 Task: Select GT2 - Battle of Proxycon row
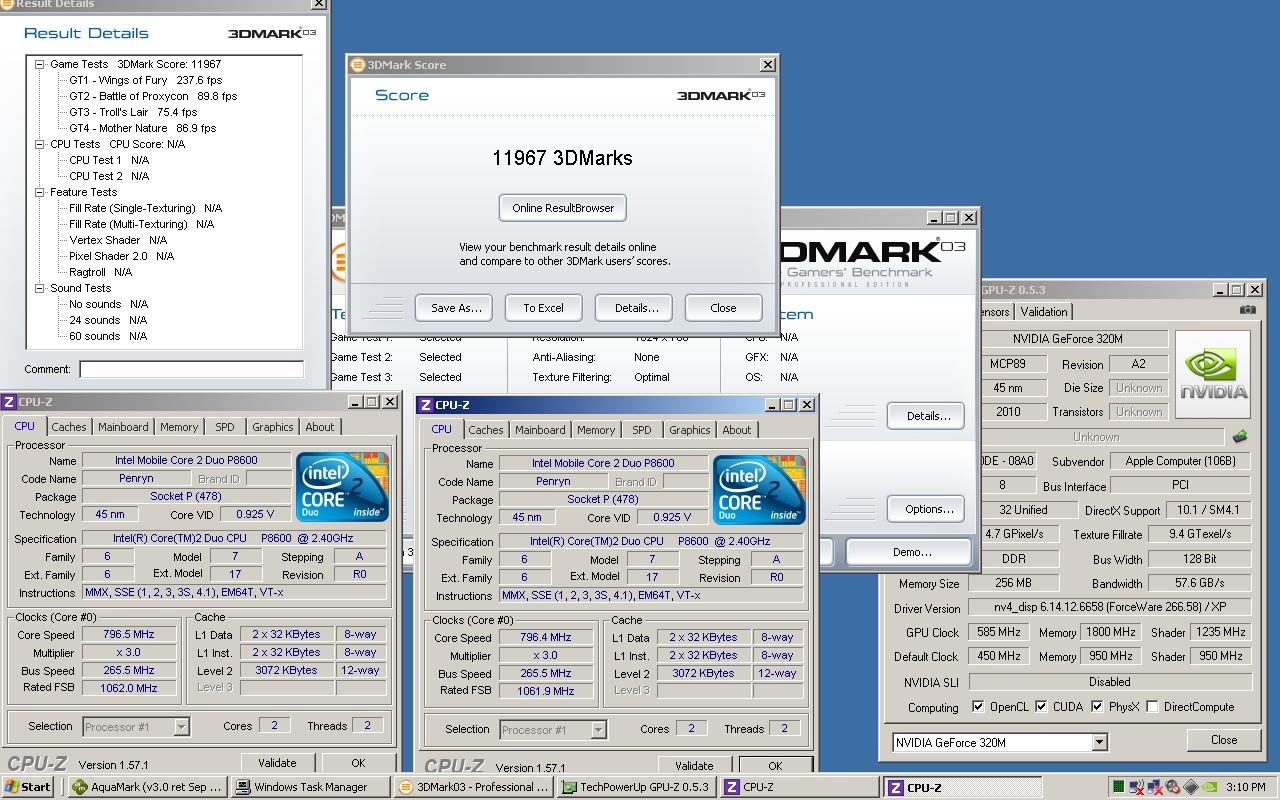153,96
